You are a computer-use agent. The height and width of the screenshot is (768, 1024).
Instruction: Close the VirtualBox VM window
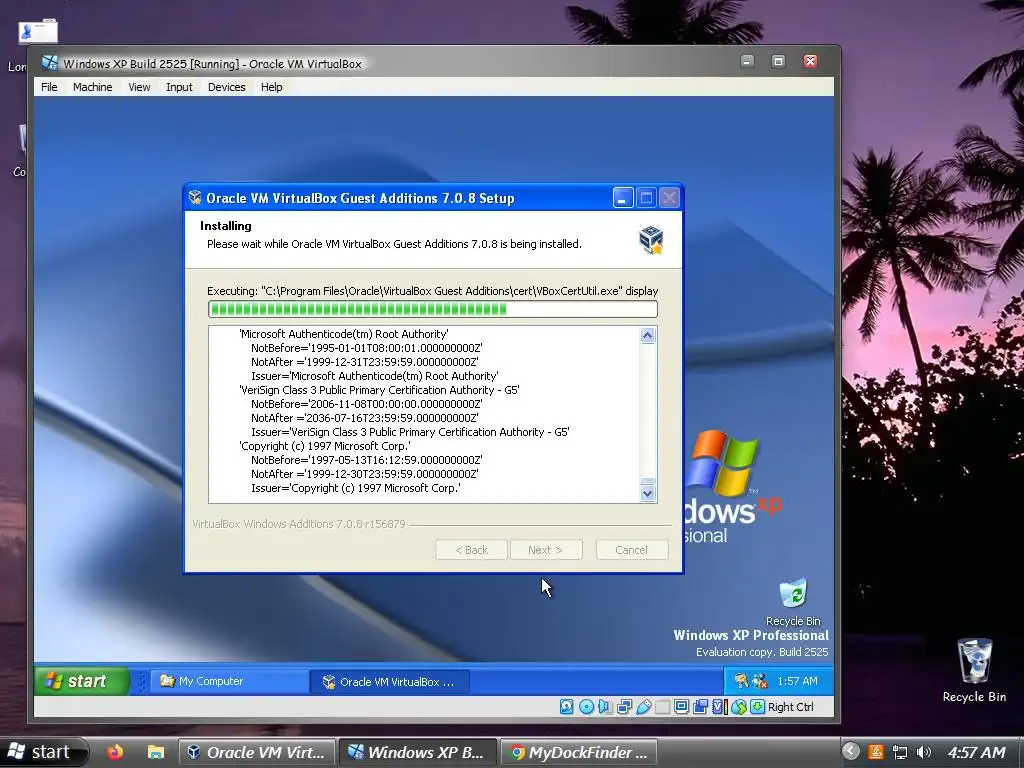810,61
